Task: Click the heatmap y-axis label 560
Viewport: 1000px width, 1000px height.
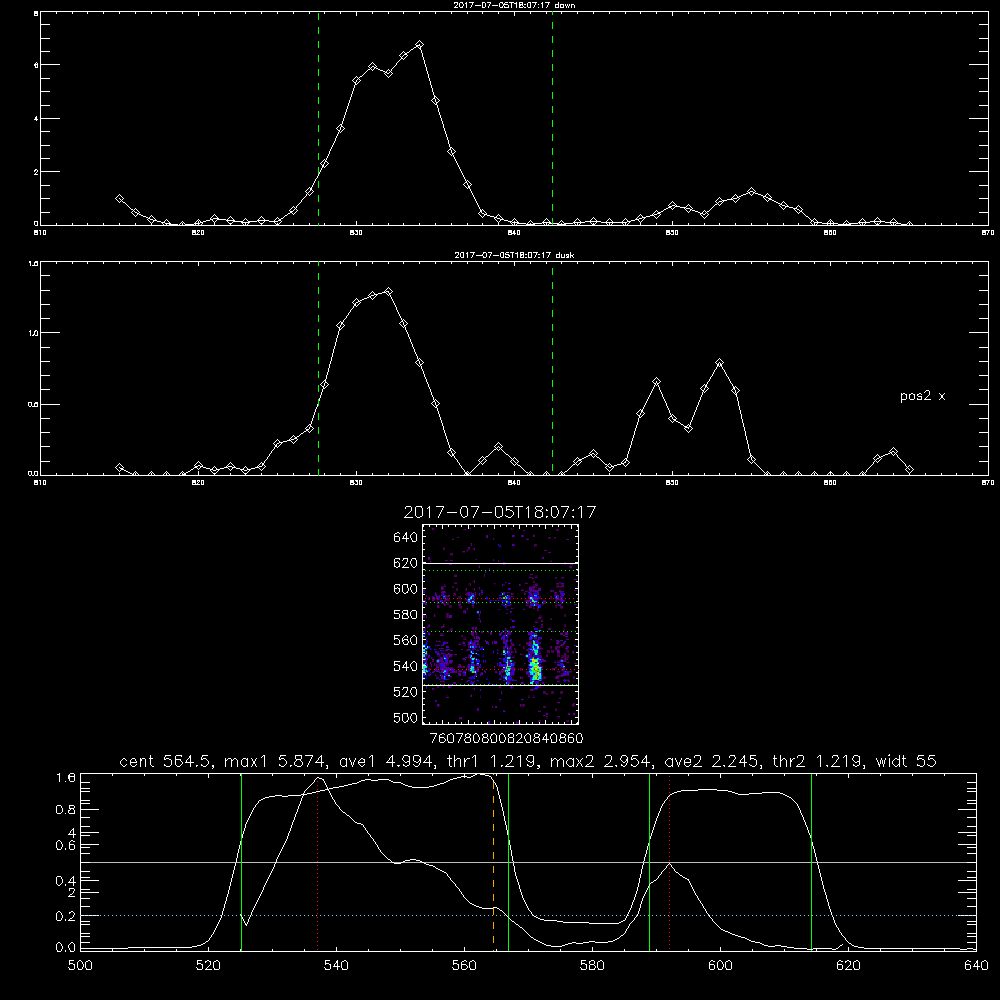Action: 406,640
